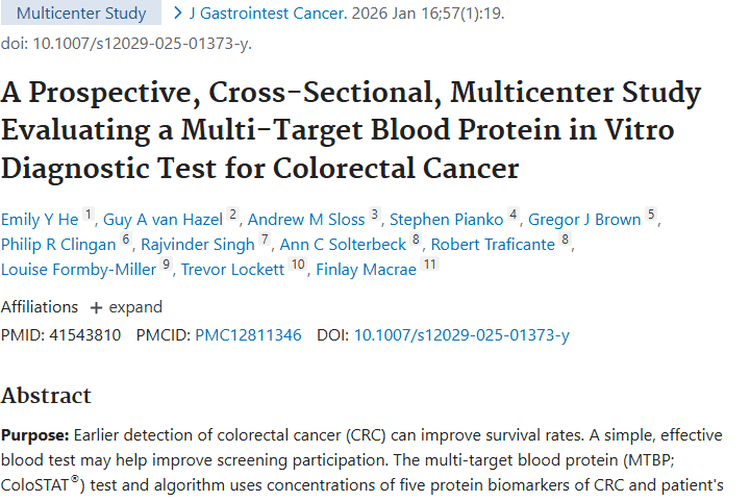Screen dimensions: 750x500
Task: Follow the DOI 10.1007/s12029-025-01373-y link
Action: pos(461,335)
